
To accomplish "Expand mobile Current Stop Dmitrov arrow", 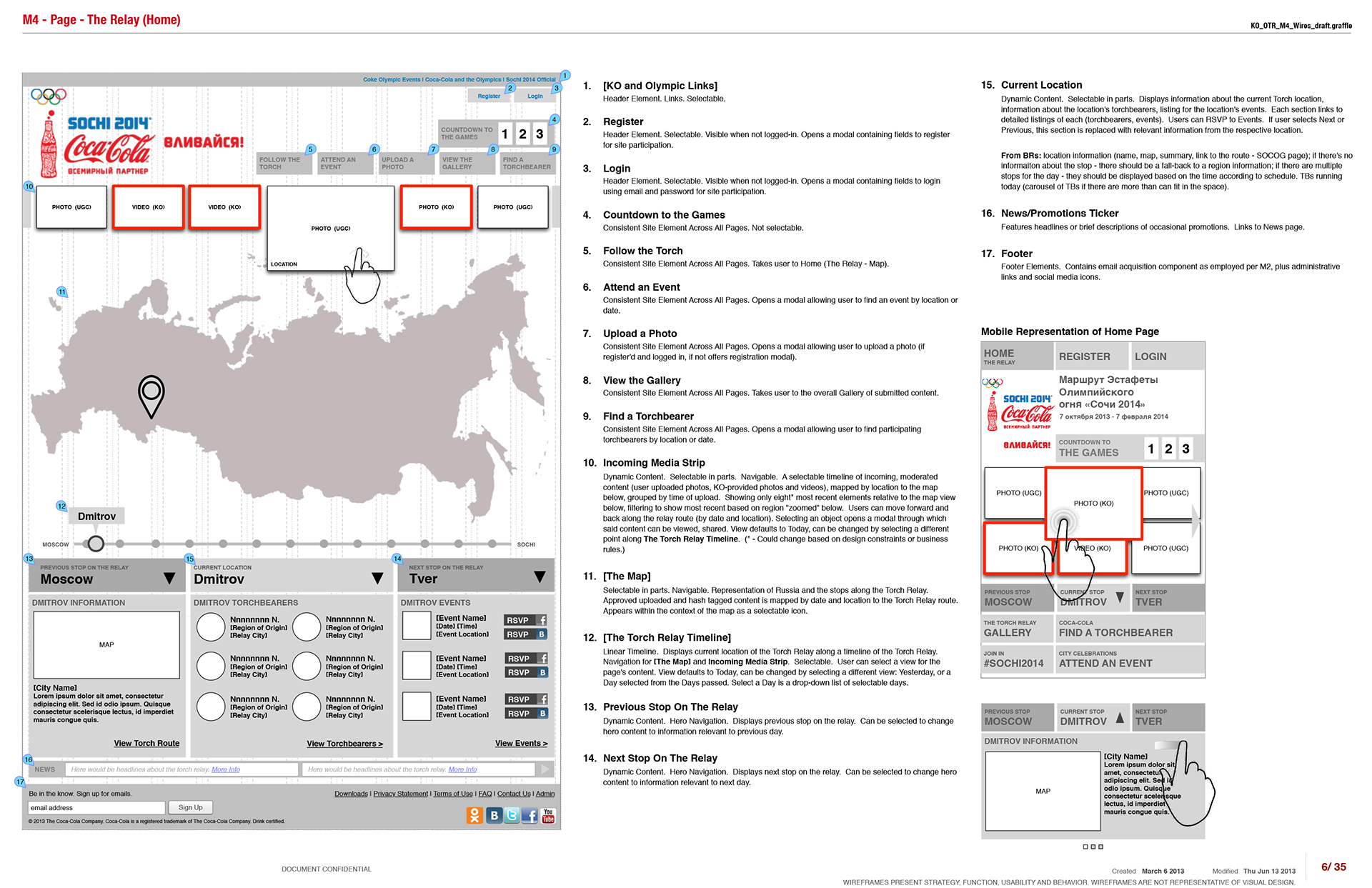I will [1120, 597].
